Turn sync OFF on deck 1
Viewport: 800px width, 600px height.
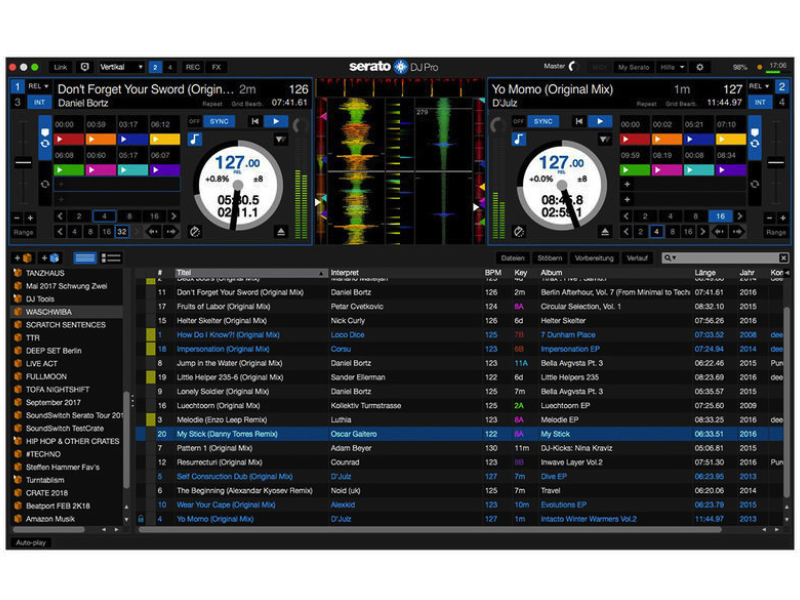(195, 121)
